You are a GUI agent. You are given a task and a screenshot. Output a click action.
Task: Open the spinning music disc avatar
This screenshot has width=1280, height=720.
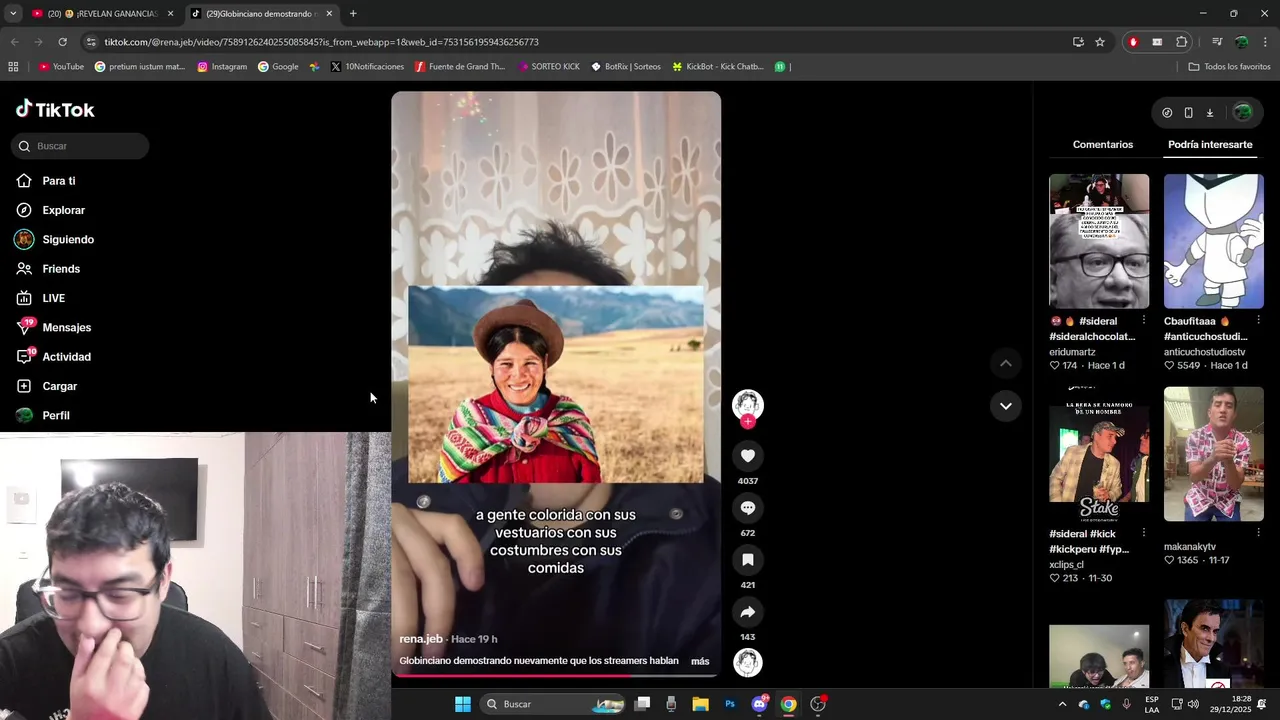tap(748, 663)
